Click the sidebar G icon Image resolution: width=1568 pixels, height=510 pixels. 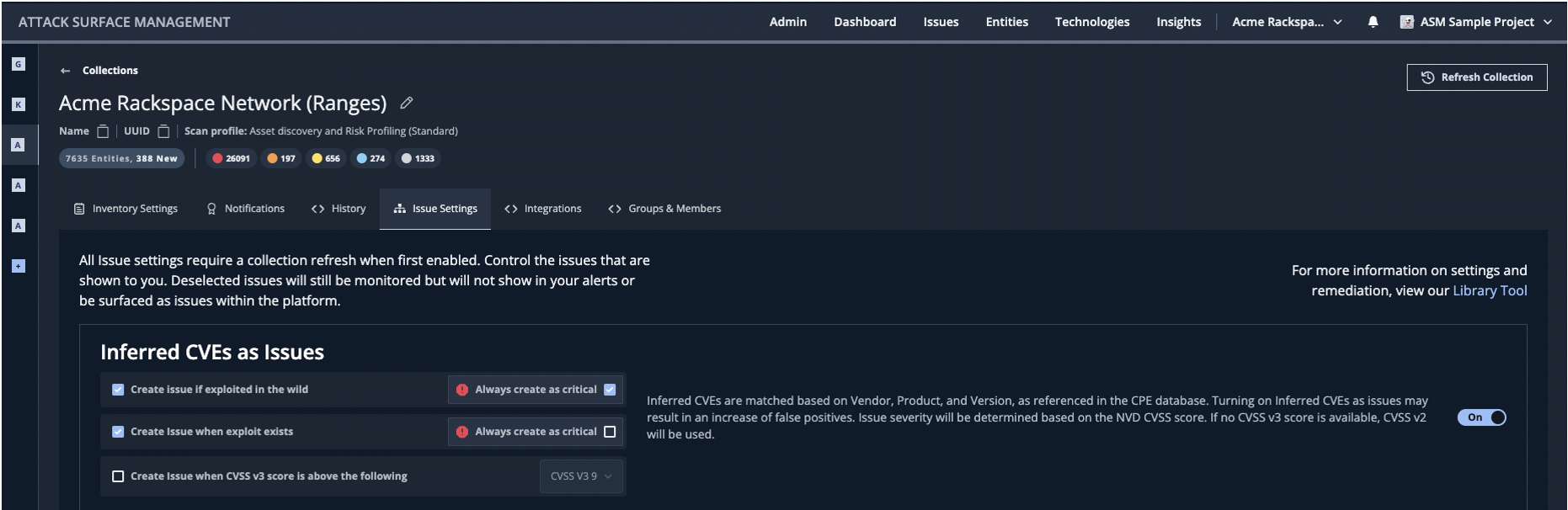pyautogui.click(x=19, y=64)
